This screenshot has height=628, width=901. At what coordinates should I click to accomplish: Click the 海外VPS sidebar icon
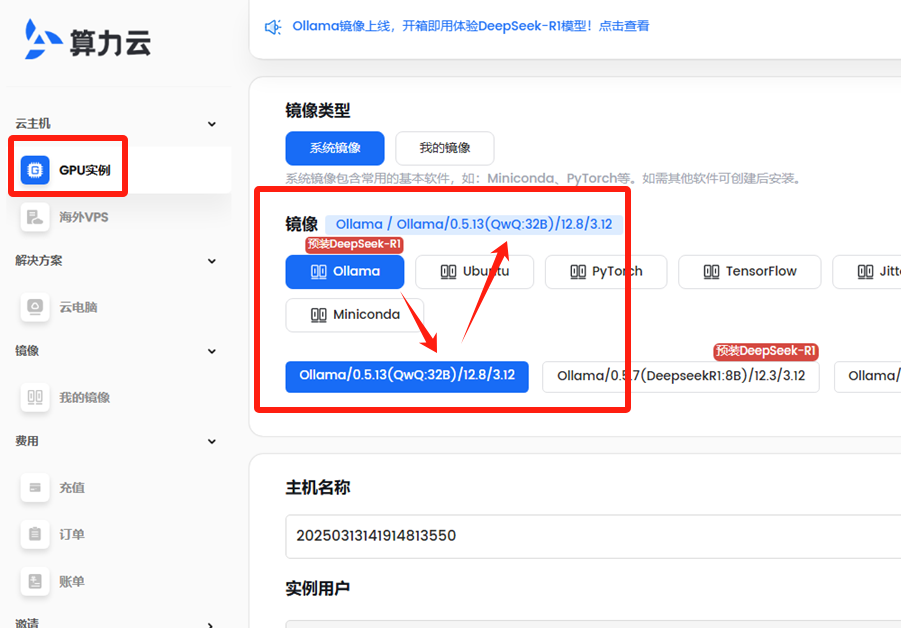[x=35, y=217]
